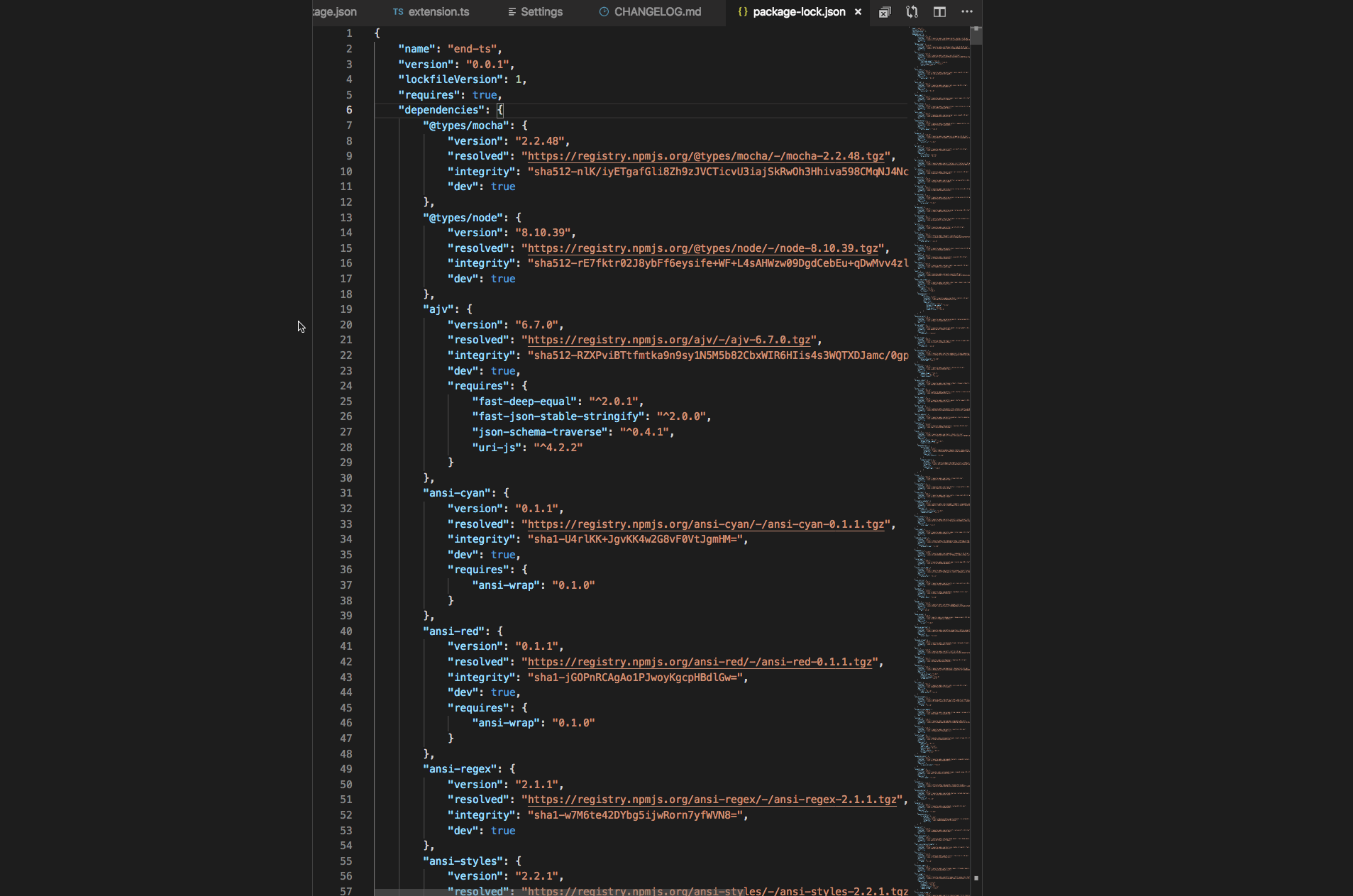The width and height of the screenshot is (1353, 896).
Task: Click line number 31 in the gutter
Action: (346, 493)
